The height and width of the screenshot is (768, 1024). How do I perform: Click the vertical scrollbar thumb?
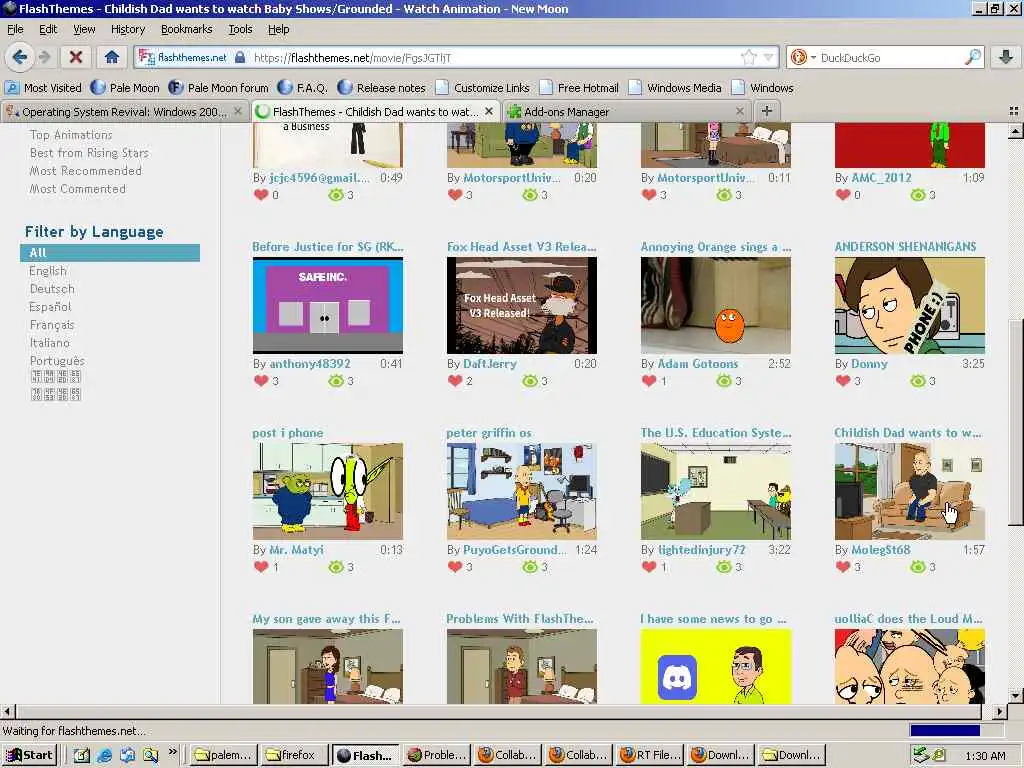tap(1015, 421)
